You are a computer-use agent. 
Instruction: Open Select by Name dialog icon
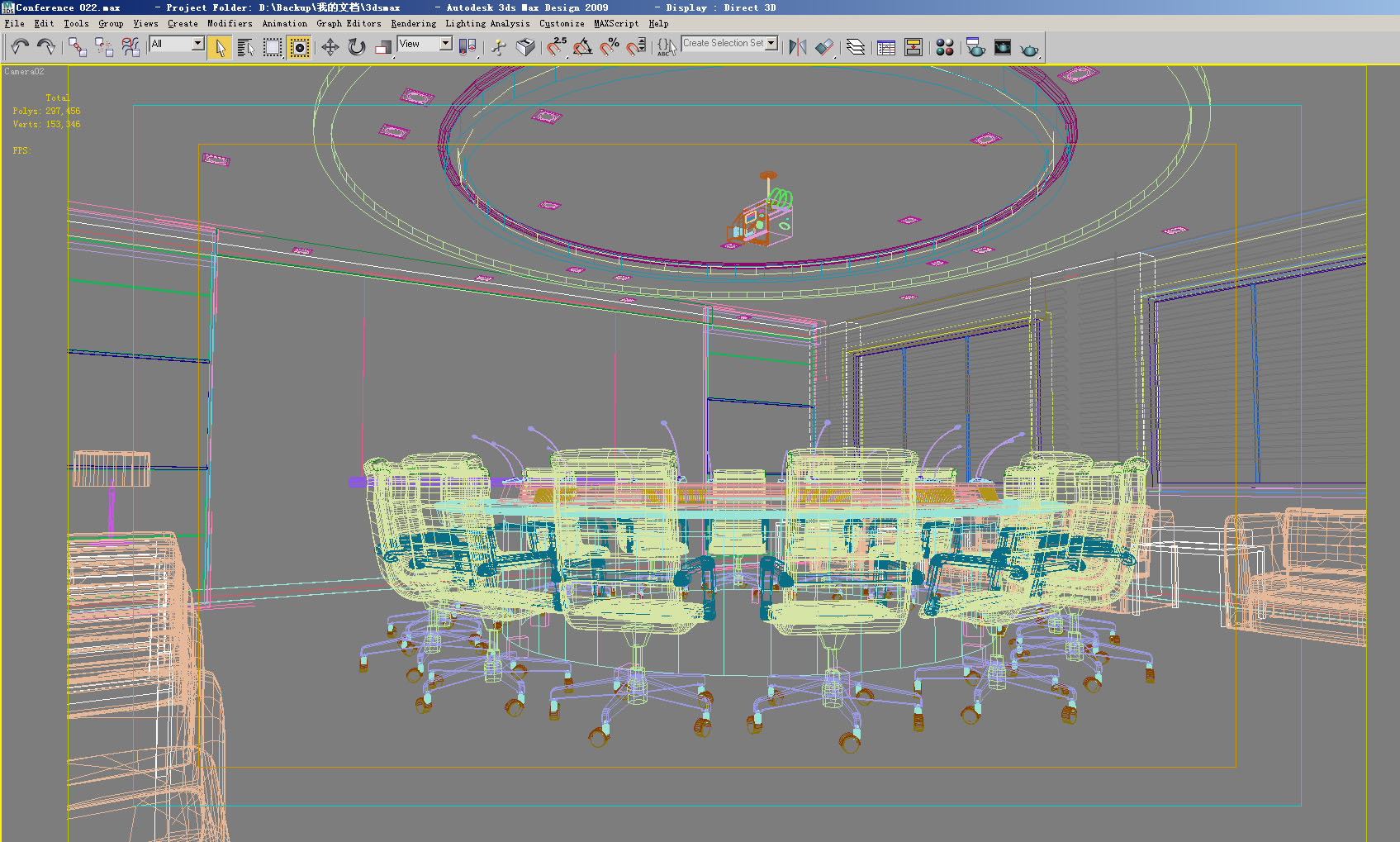pyautogui.click(x=246, y=47)
